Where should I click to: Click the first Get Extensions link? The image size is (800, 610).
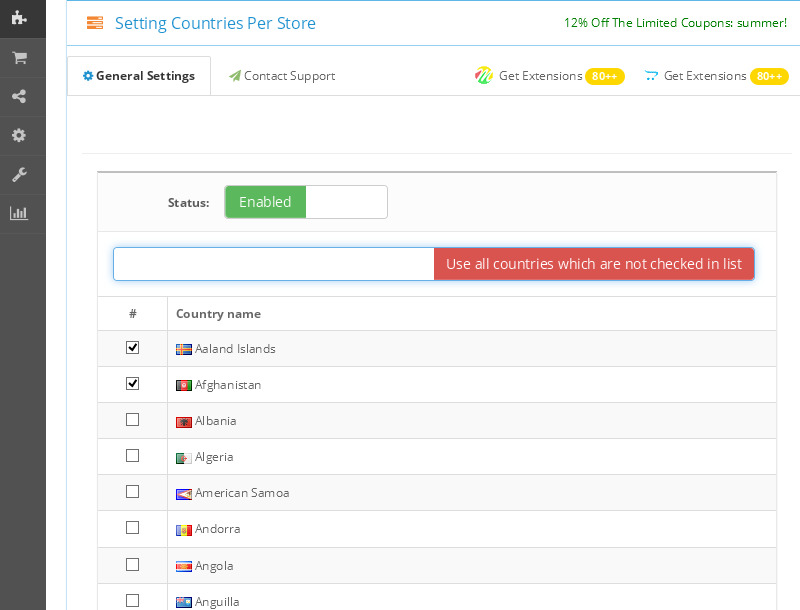[x=539, y=76]
